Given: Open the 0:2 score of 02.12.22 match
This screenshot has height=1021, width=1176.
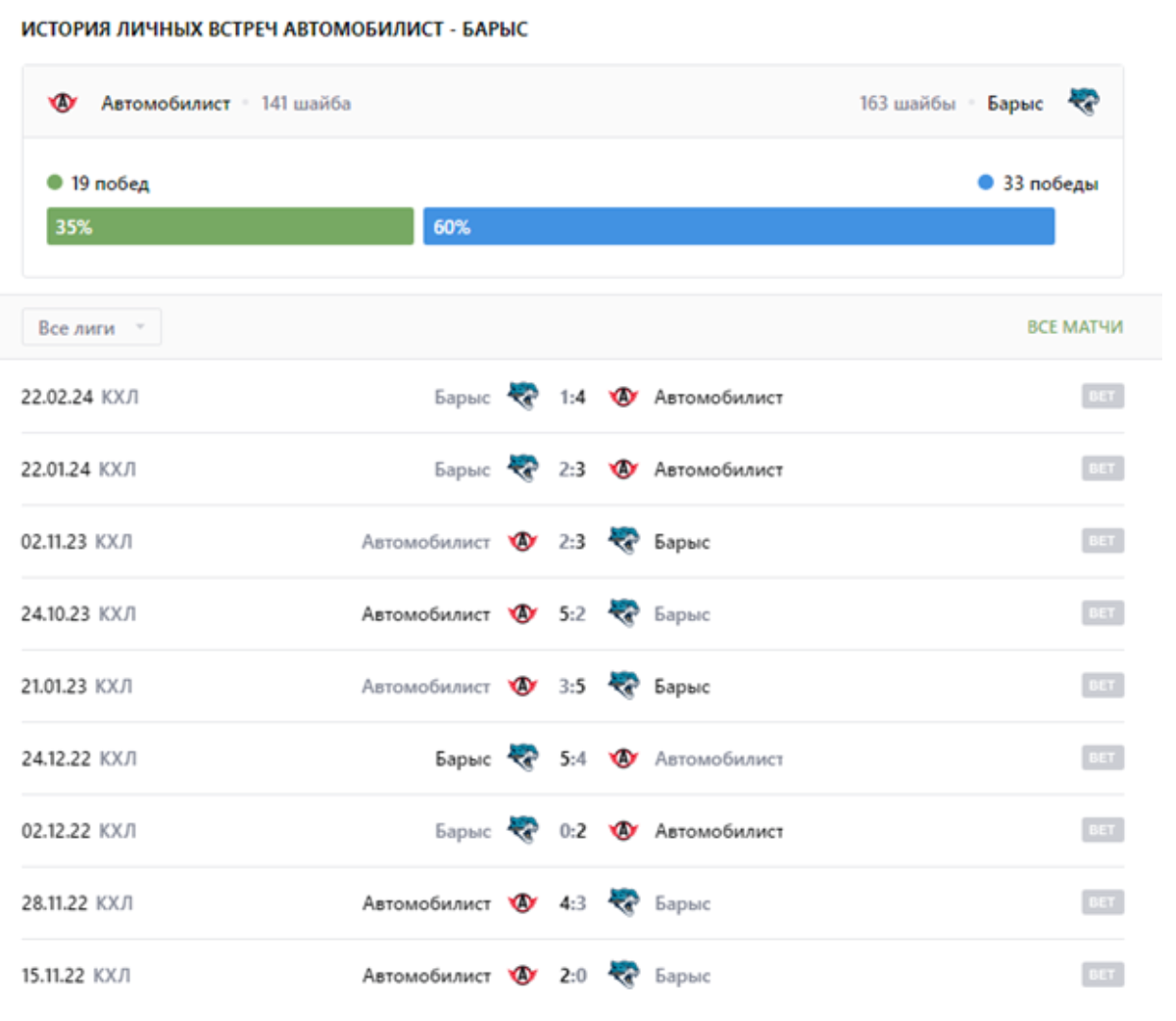Looking at the screenshot, I should (x=572, y=831).
